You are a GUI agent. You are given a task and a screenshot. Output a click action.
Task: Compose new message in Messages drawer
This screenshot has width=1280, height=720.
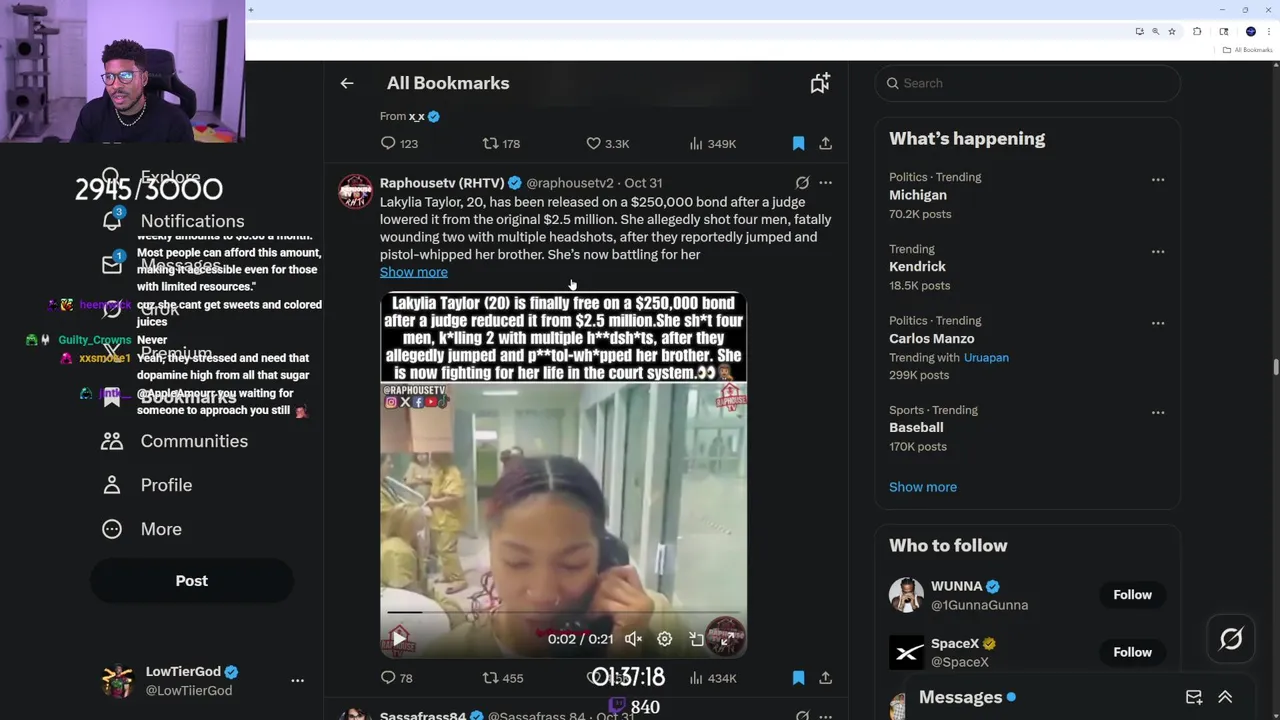pos(1194,697)
